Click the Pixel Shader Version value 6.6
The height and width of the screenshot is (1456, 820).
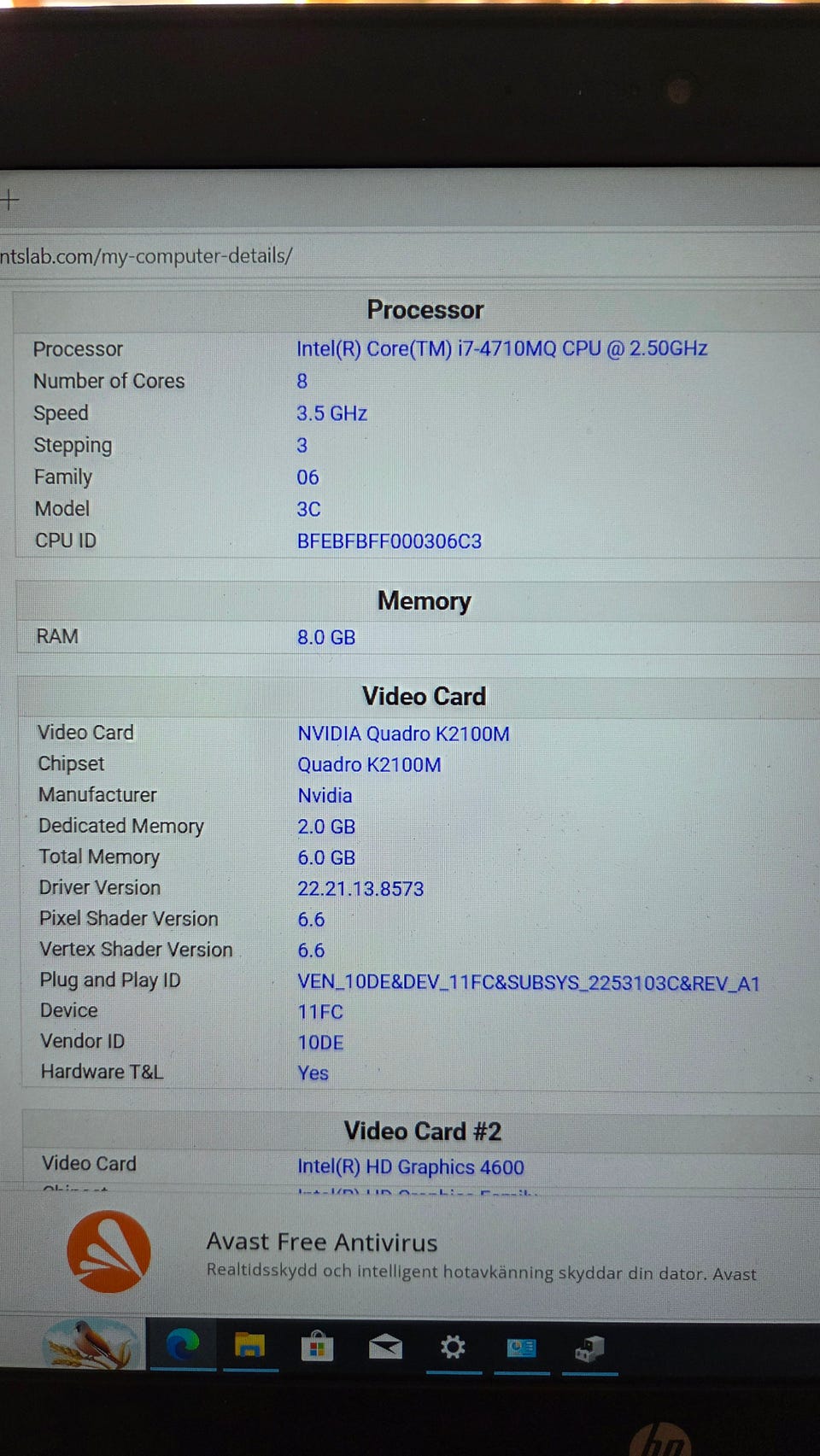pos(311,920)
